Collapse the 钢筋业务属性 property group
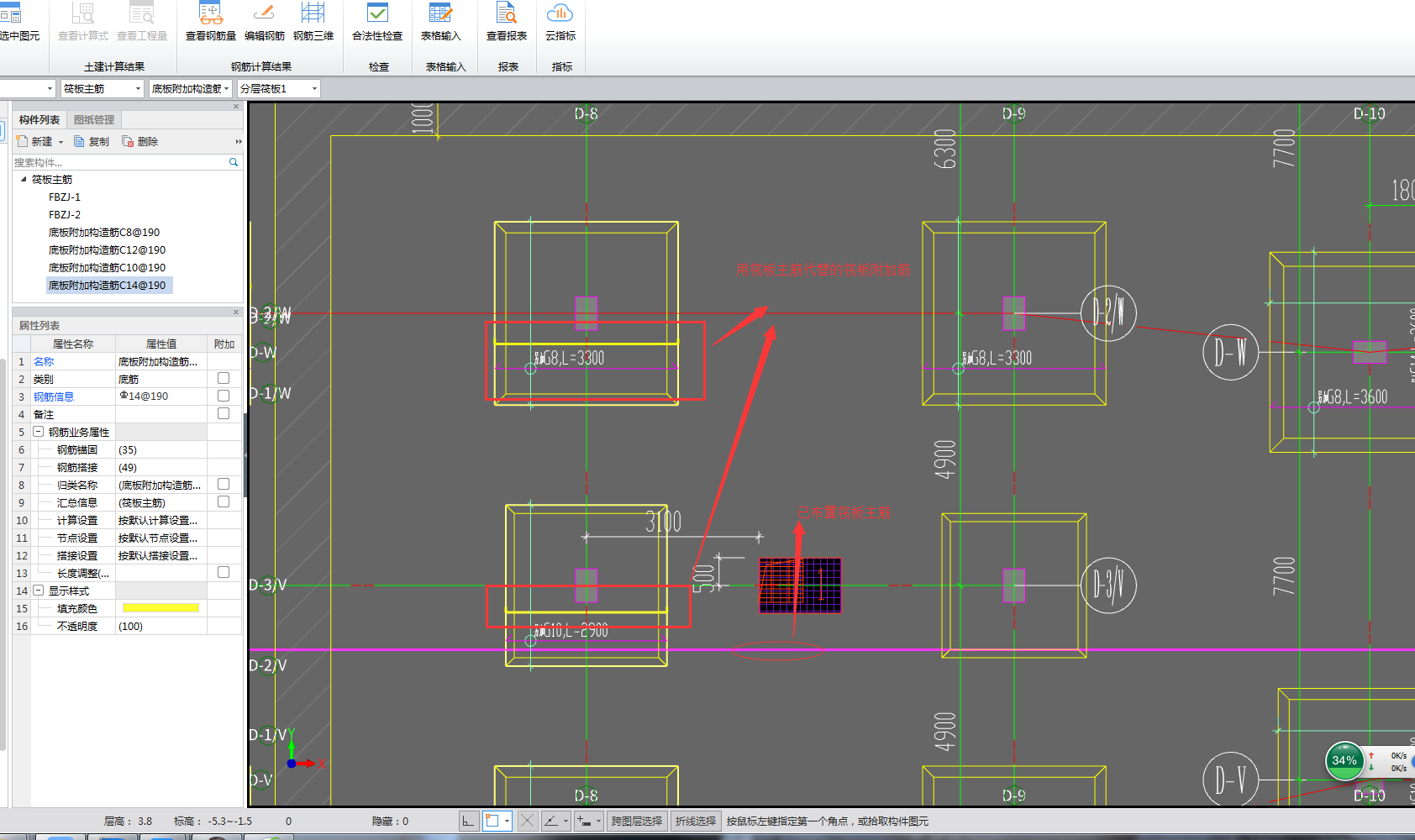Screen dimensions: 1415x840 pyautogui.click(x=38, y=431)
